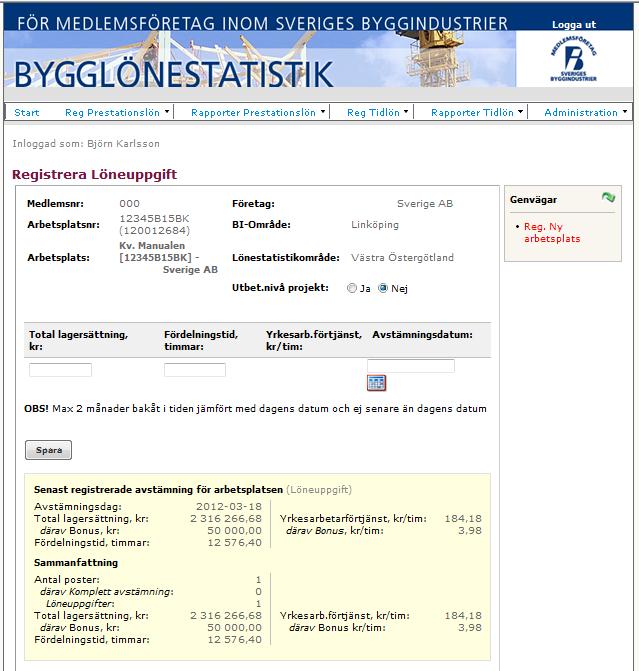Click the Sammanfattning heading
Image resolution: width=639 pixels, height=671 pixels.
pos(76,563)
